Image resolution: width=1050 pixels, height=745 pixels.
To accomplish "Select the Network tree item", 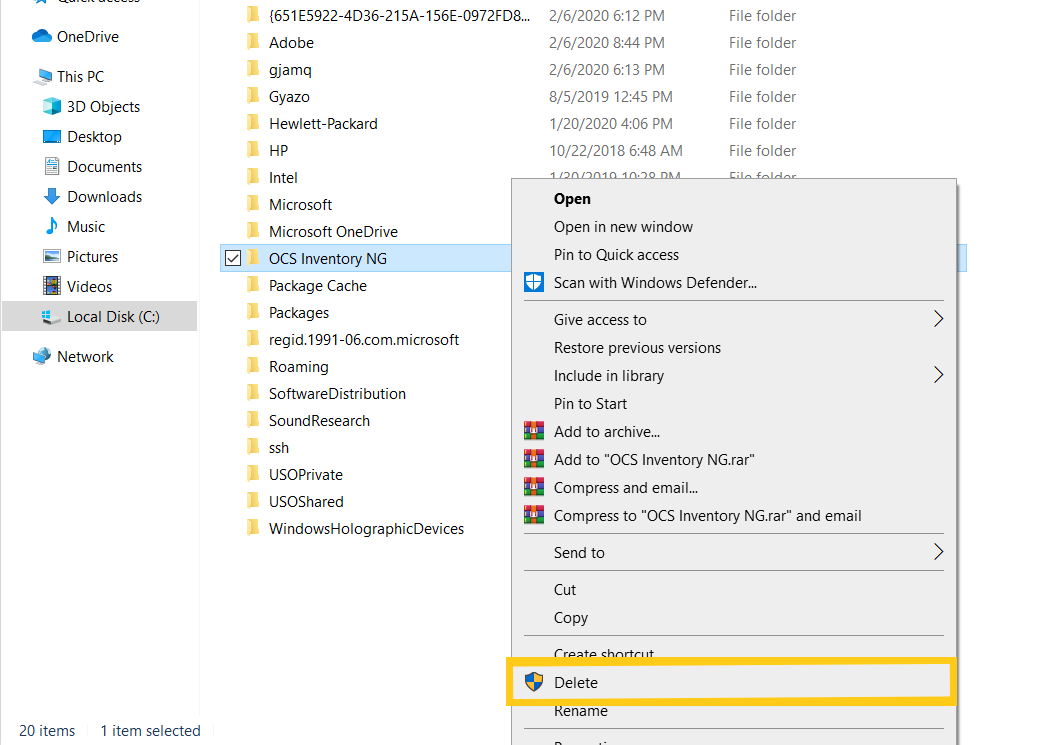I will pyautogui.click(x=85, y=356).
